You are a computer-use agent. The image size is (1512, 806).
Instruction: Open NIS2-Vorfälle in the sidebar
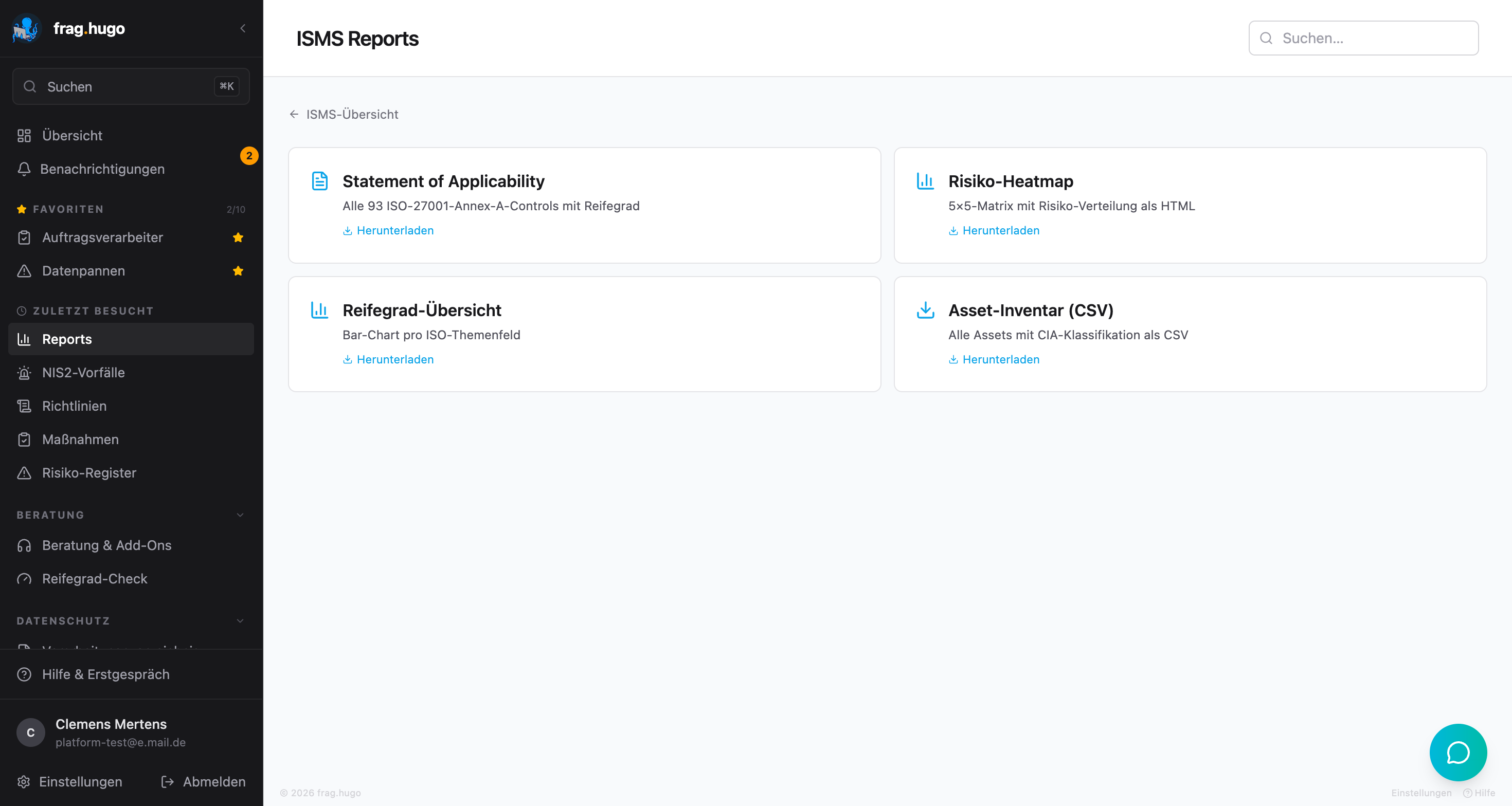coord(131,373)
